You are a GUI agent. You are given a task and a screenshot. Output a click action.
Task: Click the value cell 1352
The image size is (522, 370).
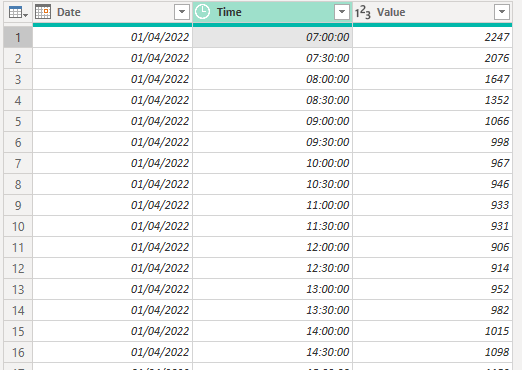(432, 100)
